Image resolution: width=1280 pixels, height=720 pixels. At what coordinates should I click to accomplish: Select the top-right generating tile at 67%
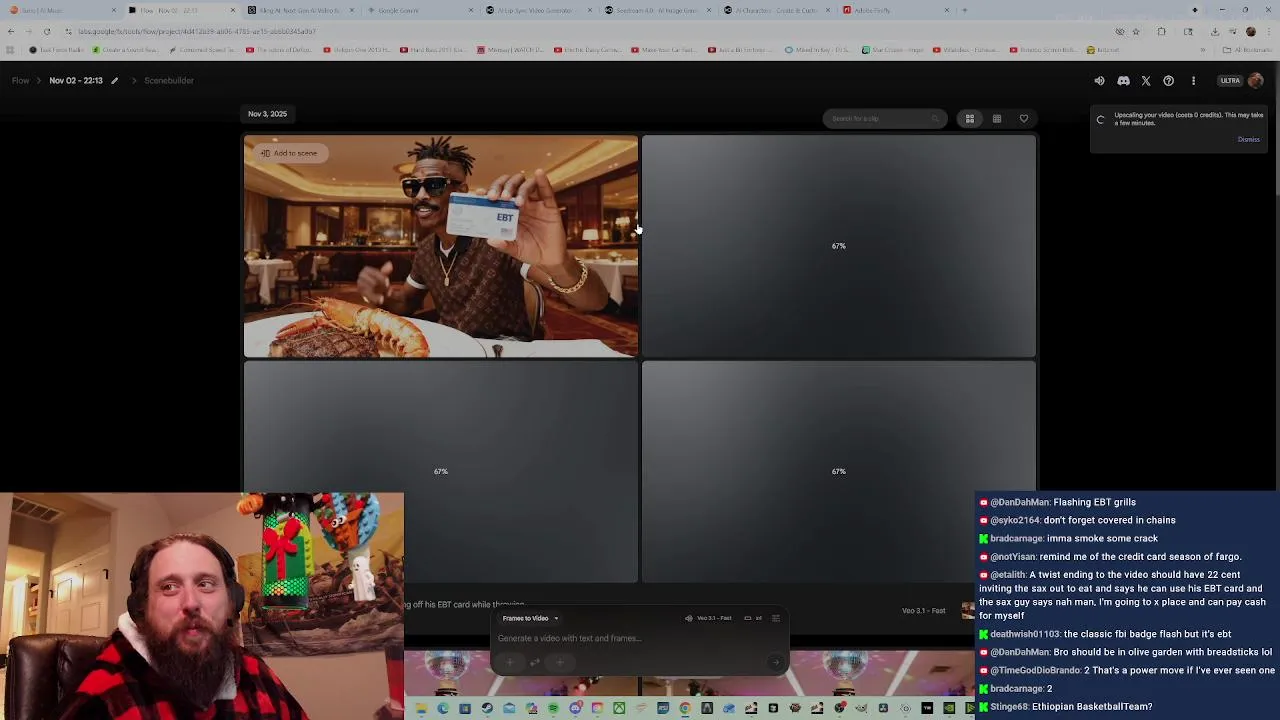[838, 246]
